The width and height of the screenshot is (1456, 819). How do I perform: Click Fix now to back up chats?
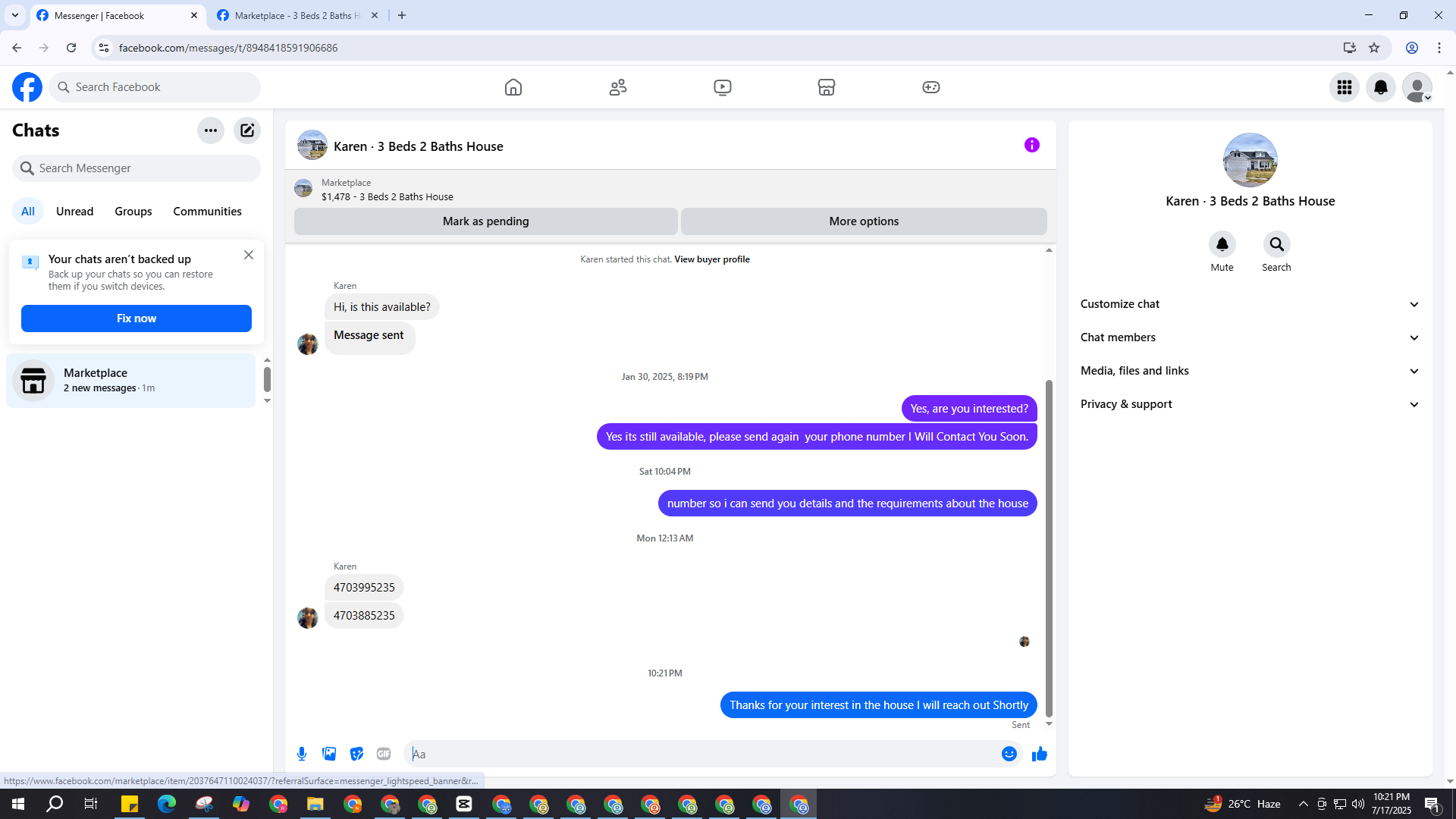(x=136, y=318)
